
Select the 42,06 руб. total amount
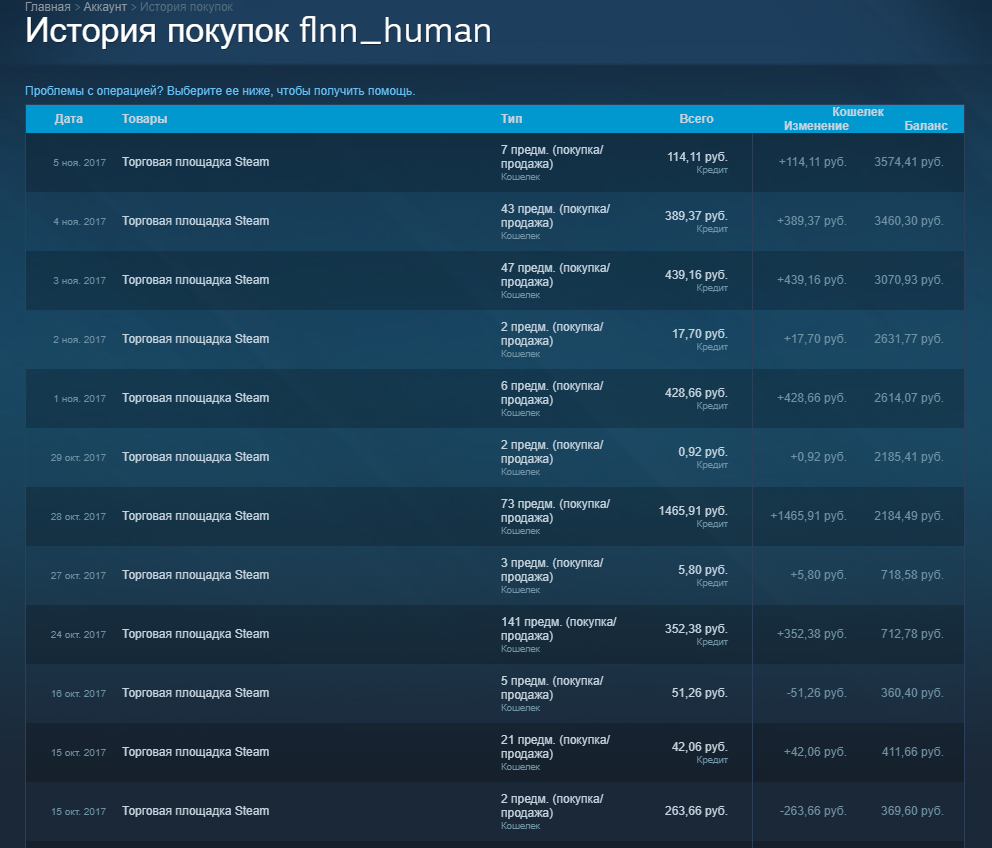tap(700, 747)
